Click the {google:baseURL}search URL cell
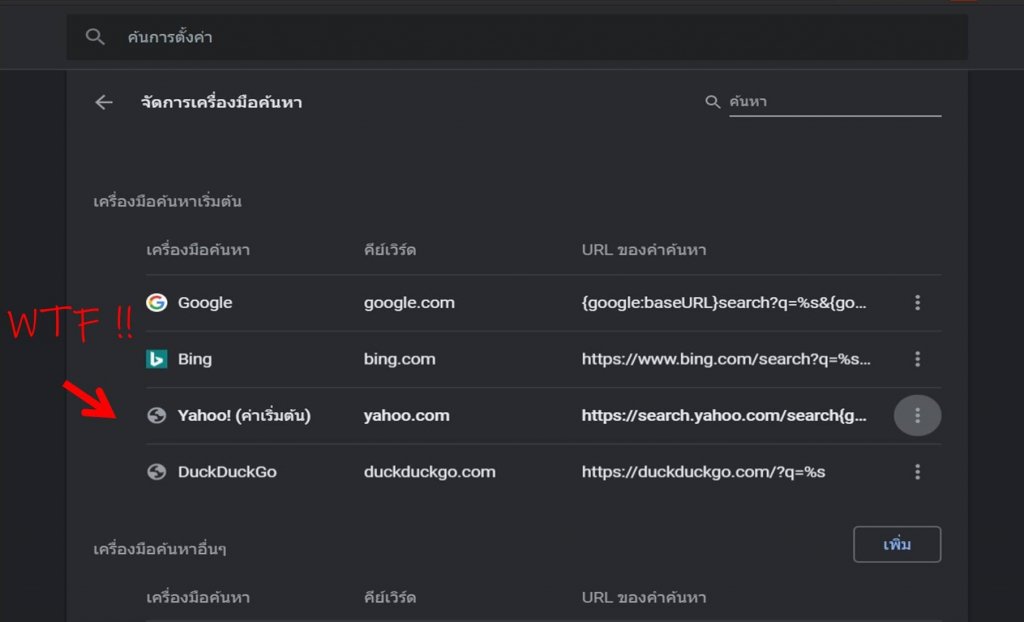 pyautogui.click(x=724, y=303)
